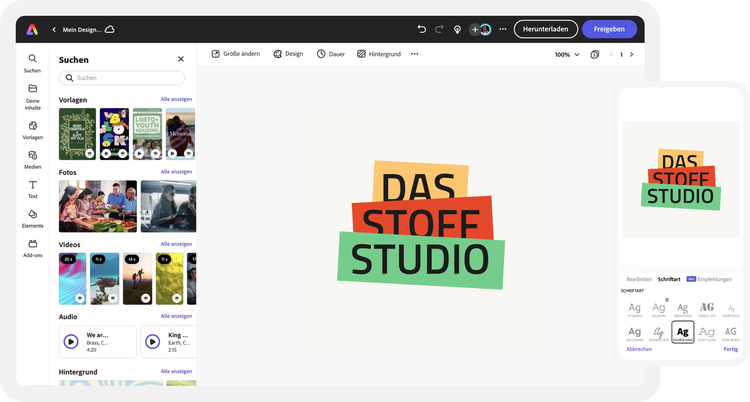Click the Adobe Express home logo
Image resolution: width=750 pixels, height=402 pixels.
[33, 30]
